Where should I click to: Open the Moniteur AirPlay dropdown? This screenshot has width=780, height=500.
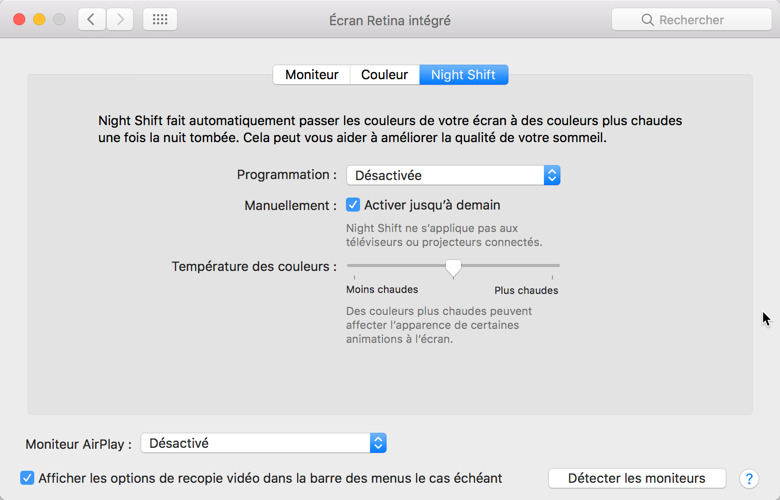[x=264, y=443]
